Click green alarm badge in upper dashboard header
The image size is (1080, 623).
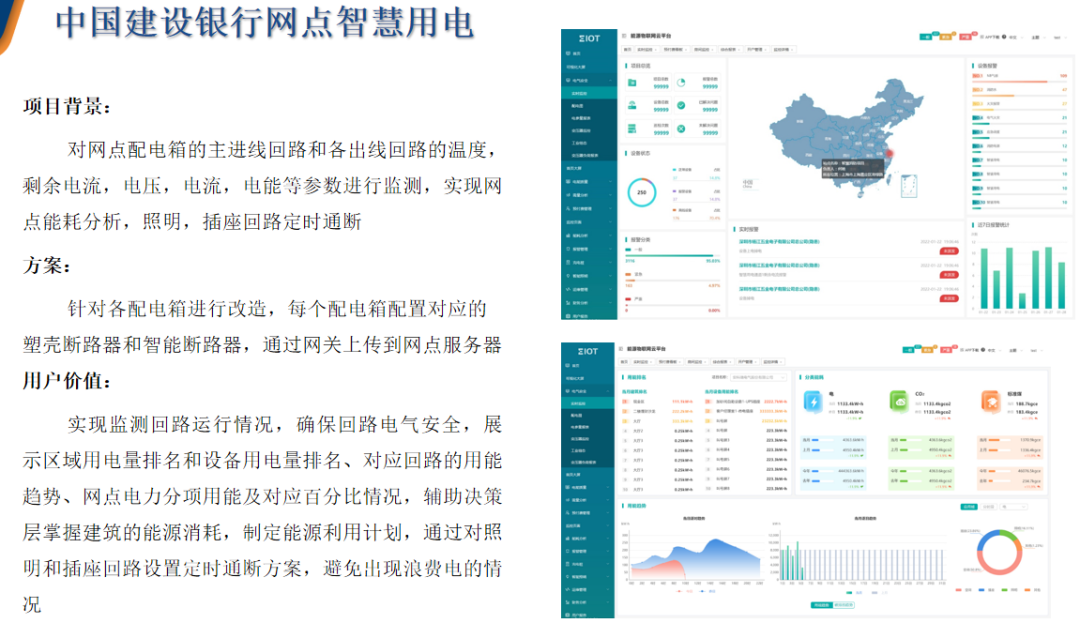[926, 37]
